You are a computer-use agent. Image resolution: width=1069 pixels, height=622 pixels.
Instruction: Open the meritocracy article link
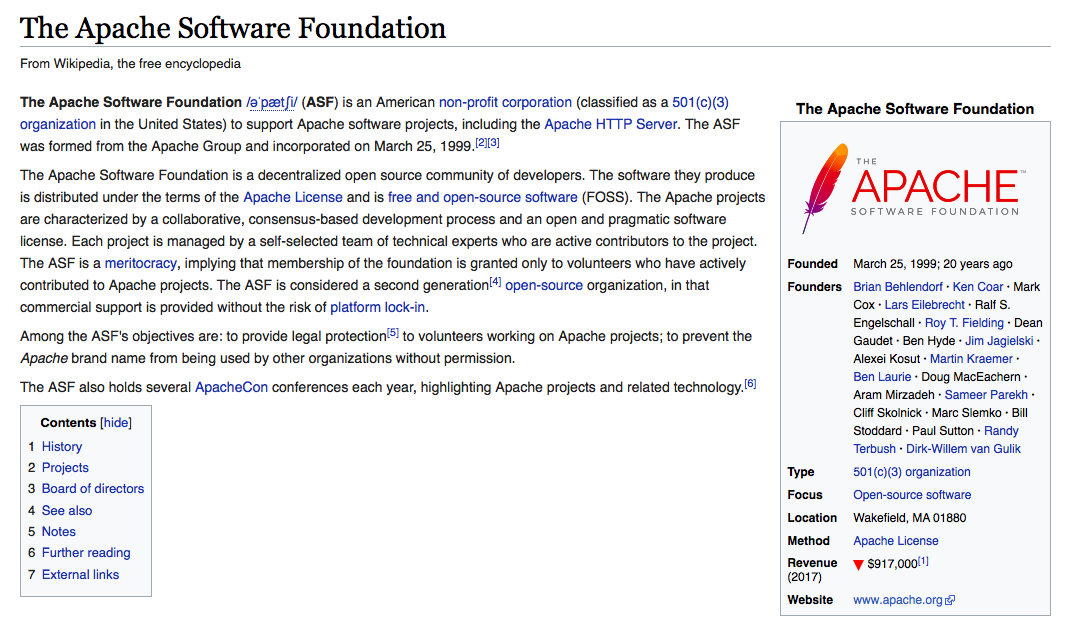[x=140, y=263]
